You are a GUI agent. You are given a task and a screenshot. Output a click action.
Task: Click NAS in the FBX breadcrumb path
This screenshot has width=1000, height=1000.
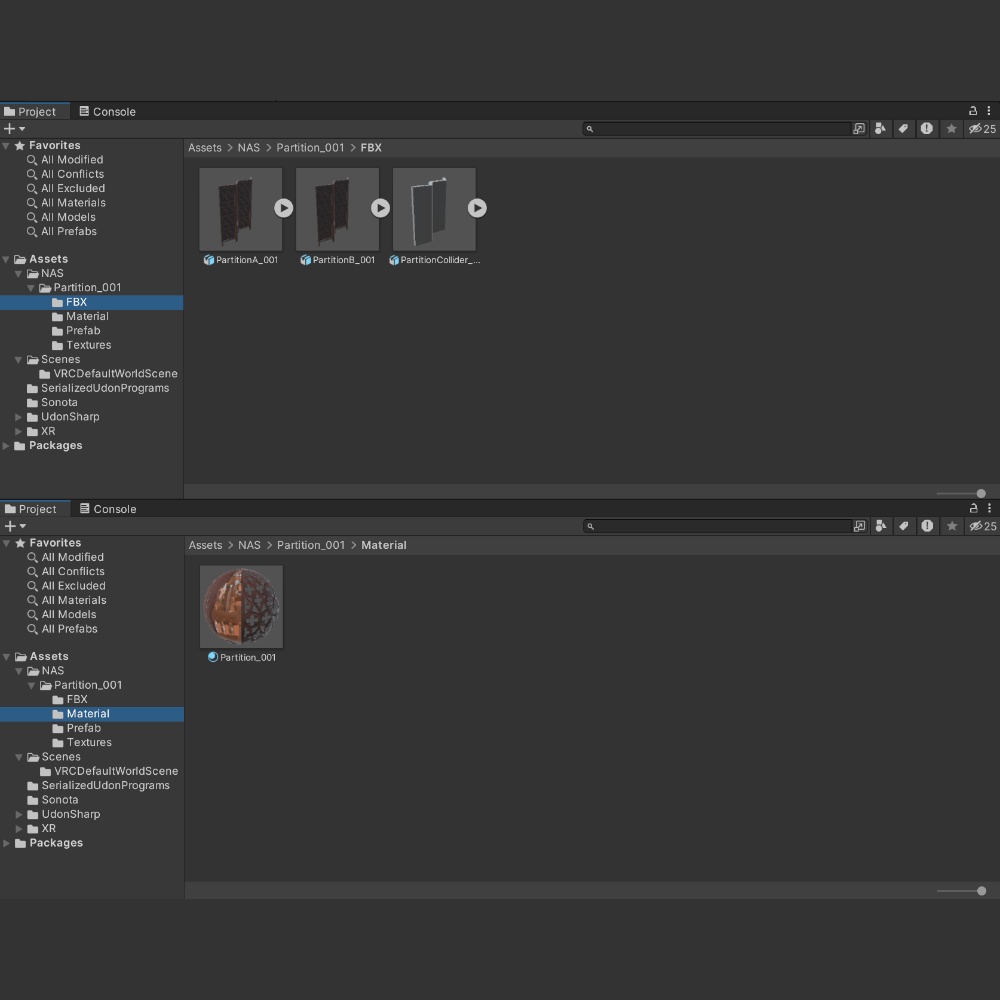click(249, 148)
